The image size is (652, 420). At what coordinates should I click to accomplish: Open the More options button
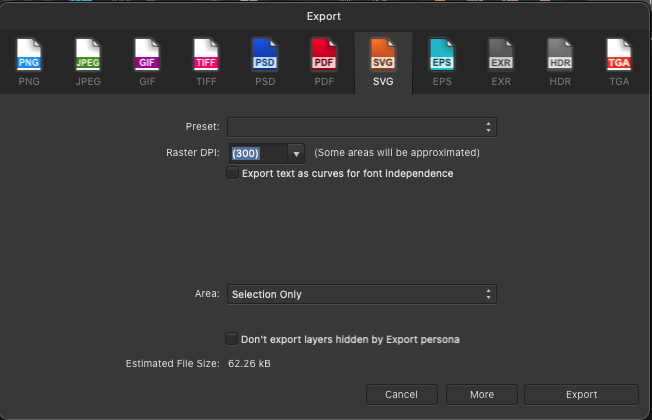tap(482, 395)
